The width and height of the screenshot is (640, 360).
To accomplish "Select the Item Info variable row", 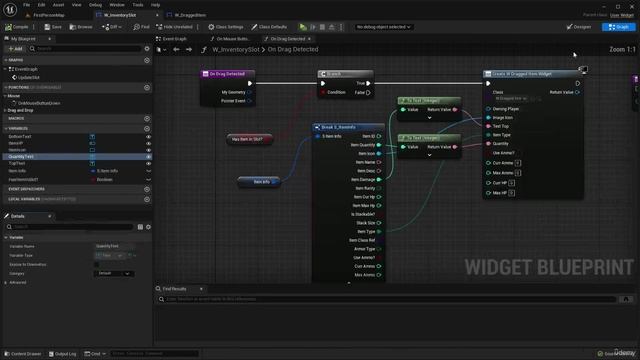I will click(78, 171).
